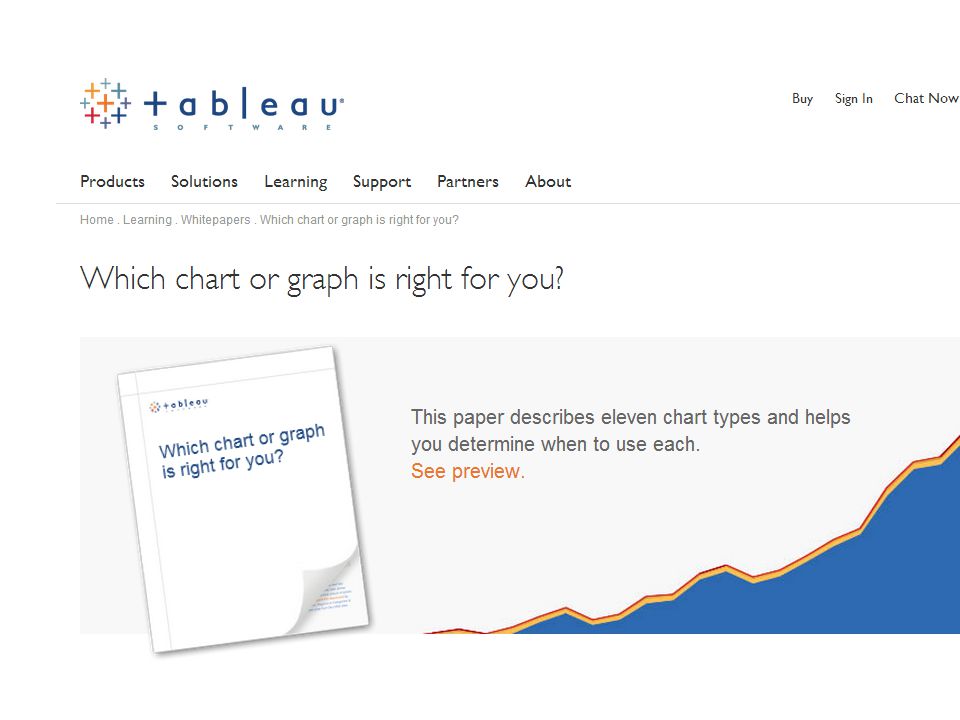The height and width of the screenshot is (720, 960).
Task: Click the whitepaper cover thumbnail
Action: pyautogui.click(x=244, y=500)
